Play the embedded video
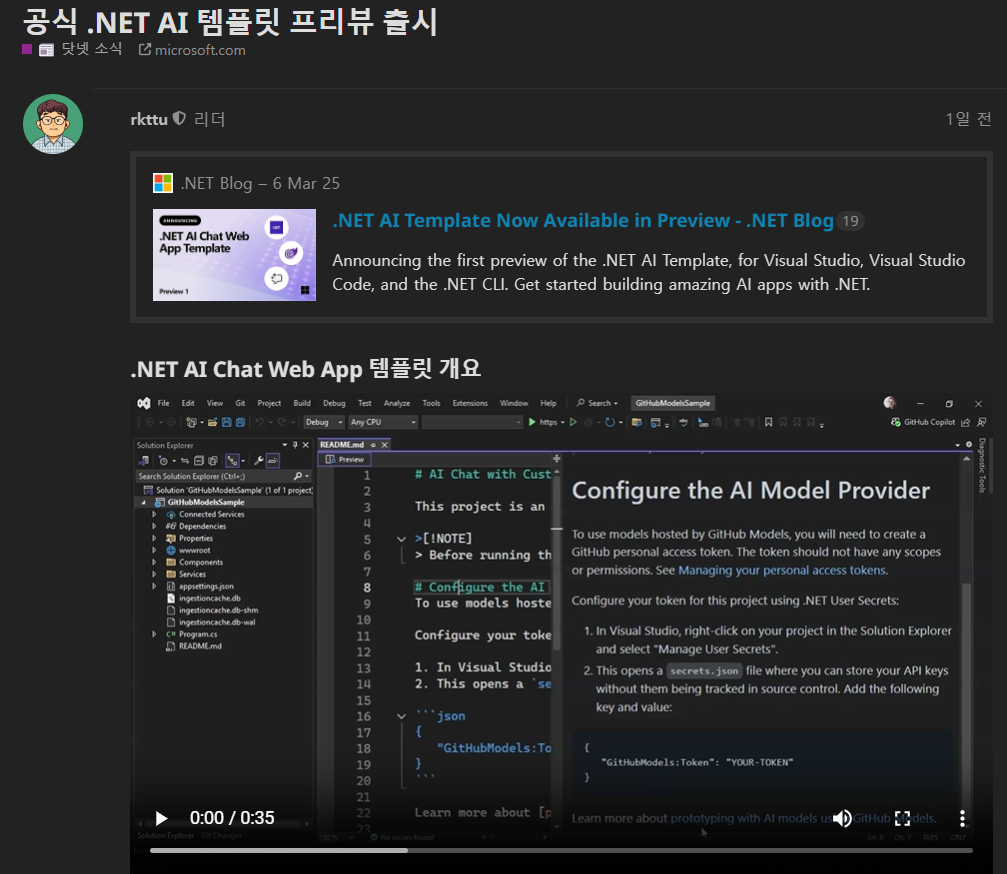The height and width of the screenshot is (874, 1007). click(x=161, y=817)
